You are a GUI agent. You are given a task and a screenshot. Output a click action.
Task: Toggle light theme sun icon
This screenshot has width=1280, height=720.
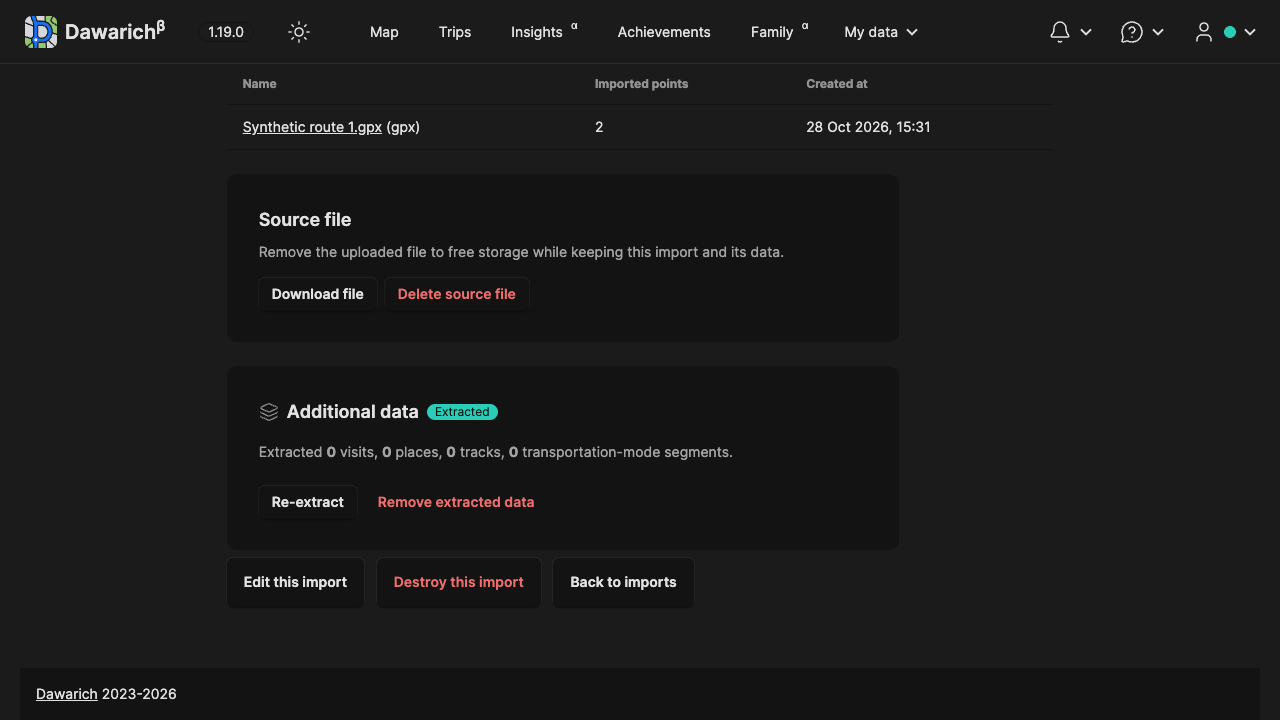click(299, 32)
